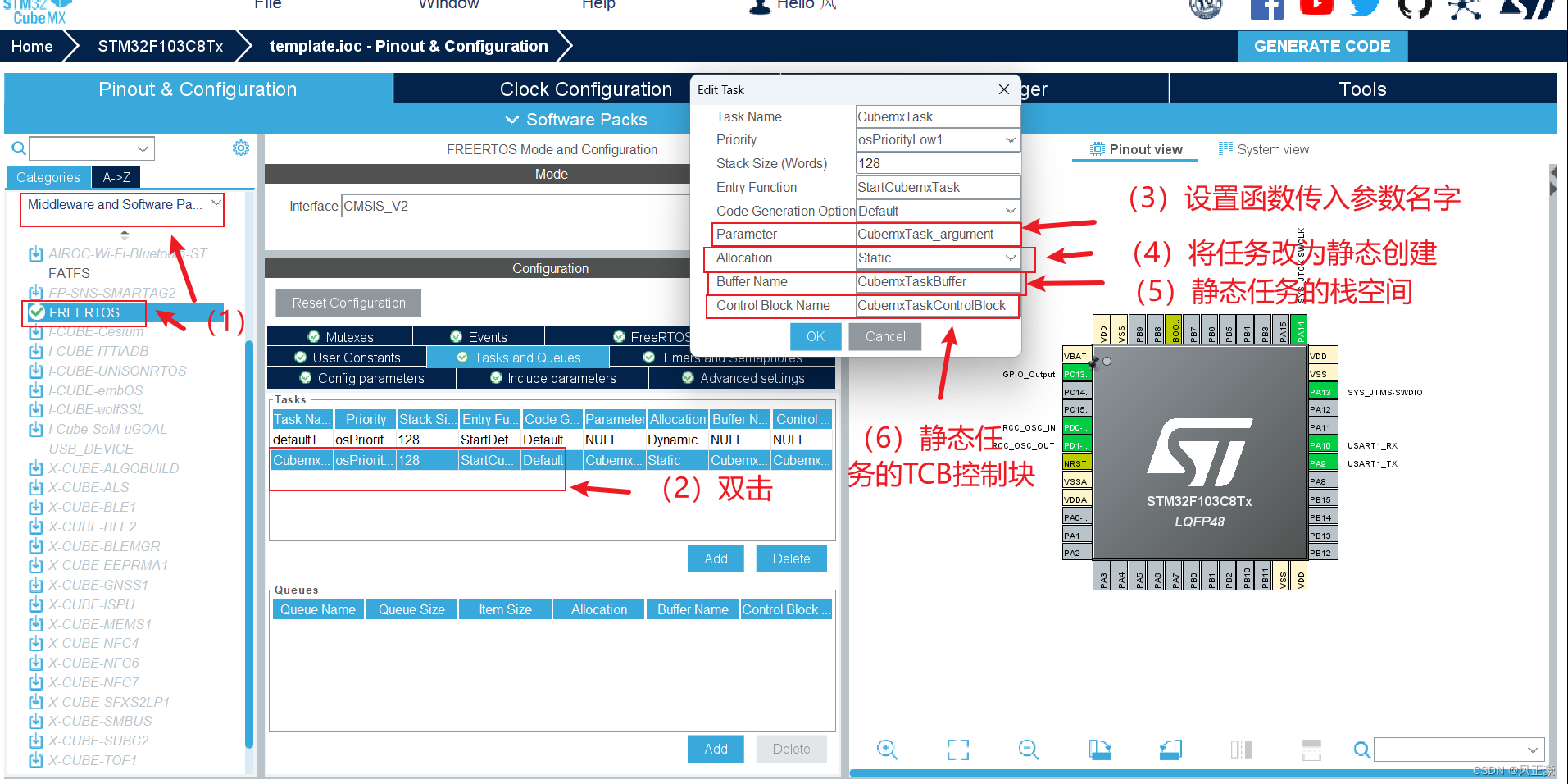The width and height of the screenshot is (1568, 784).
Task: Click the Task Name input field
Action: (938, 116)
